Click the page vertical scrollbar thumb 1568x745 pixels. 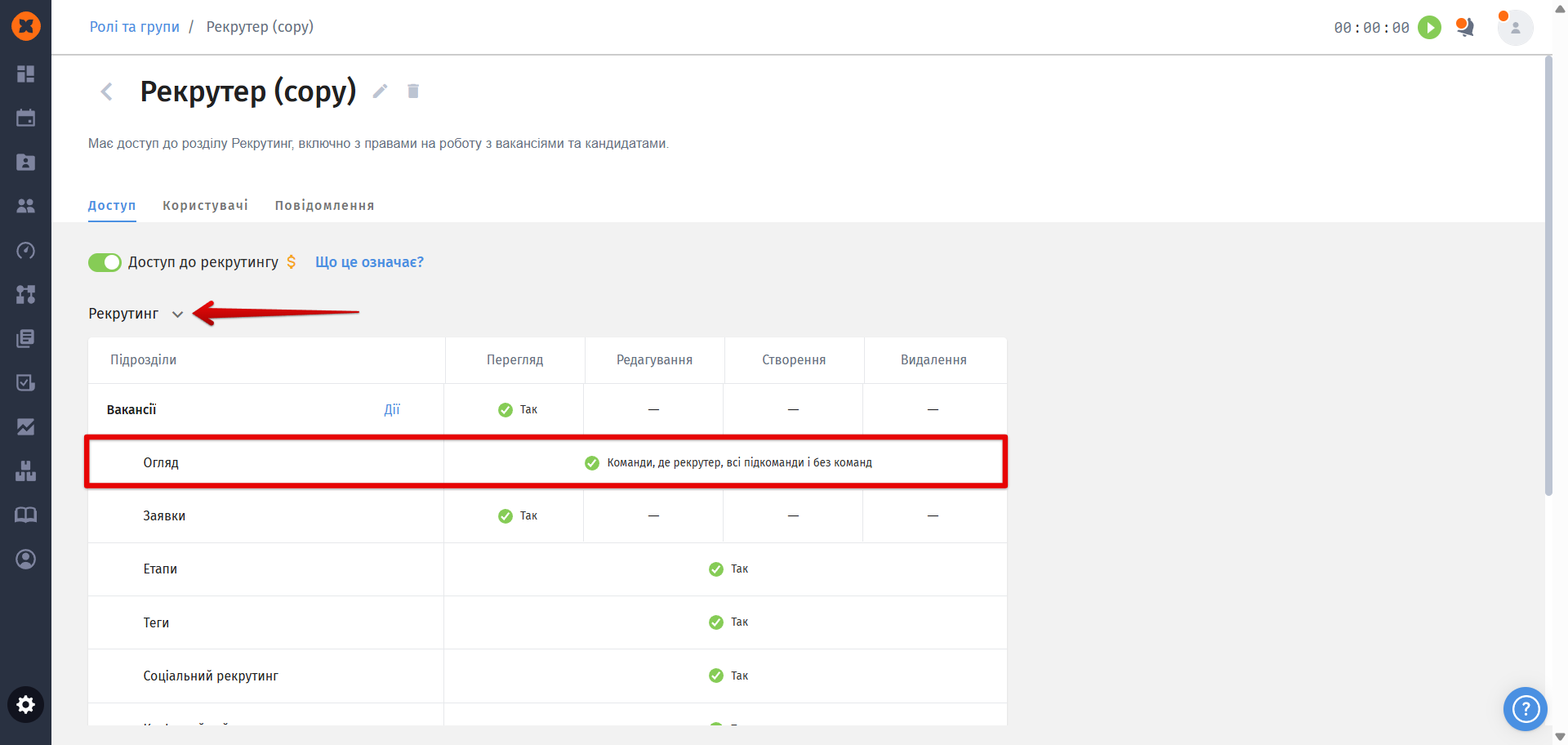click(1548, 275)
